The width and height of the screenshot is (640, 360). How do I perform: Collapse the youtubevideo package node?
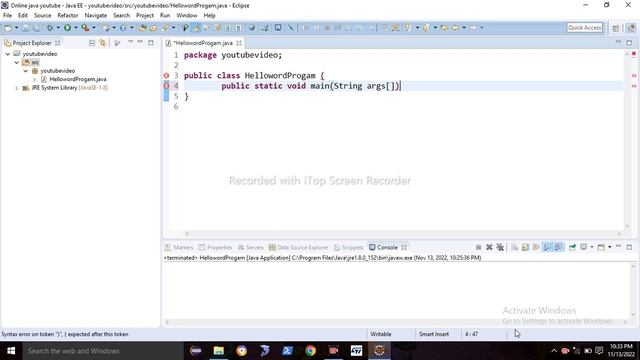(x=26, y=71)
